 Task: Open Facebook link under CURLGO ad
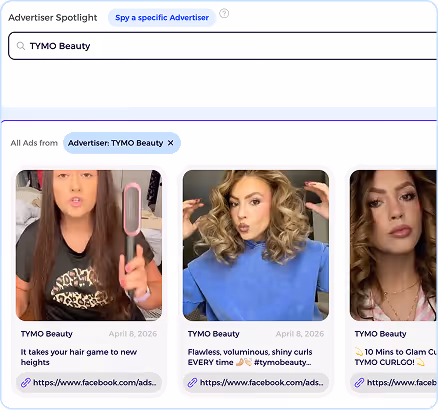click(394, 382)
